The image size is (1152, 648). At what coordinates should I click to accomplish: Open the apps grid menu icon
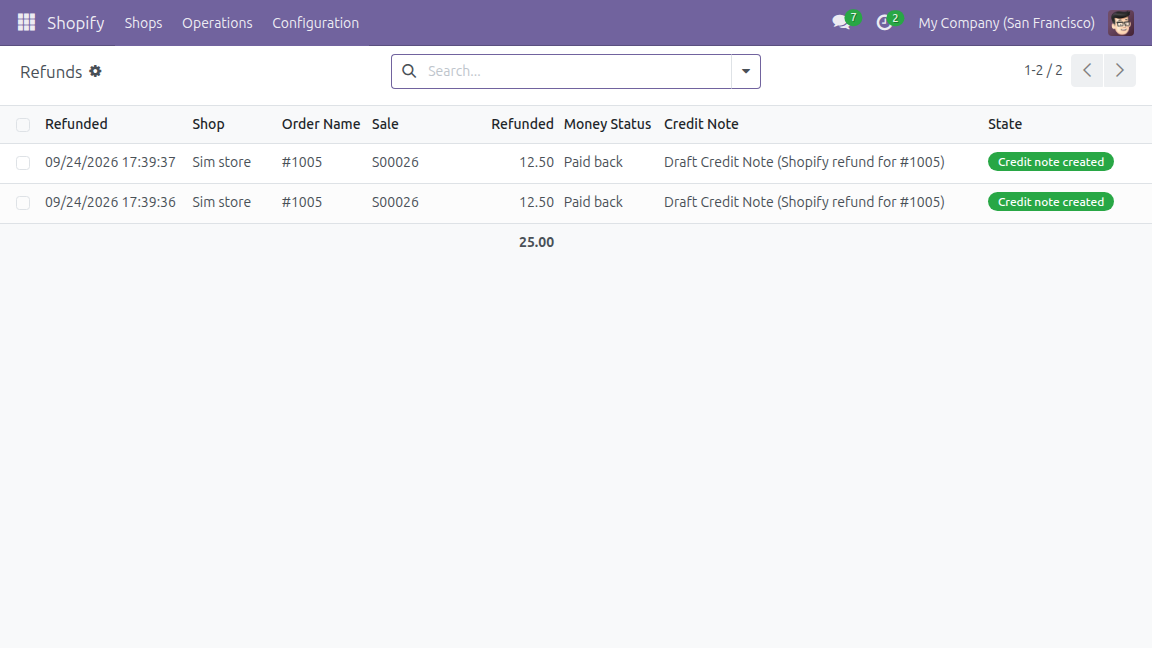coord(26,23)
